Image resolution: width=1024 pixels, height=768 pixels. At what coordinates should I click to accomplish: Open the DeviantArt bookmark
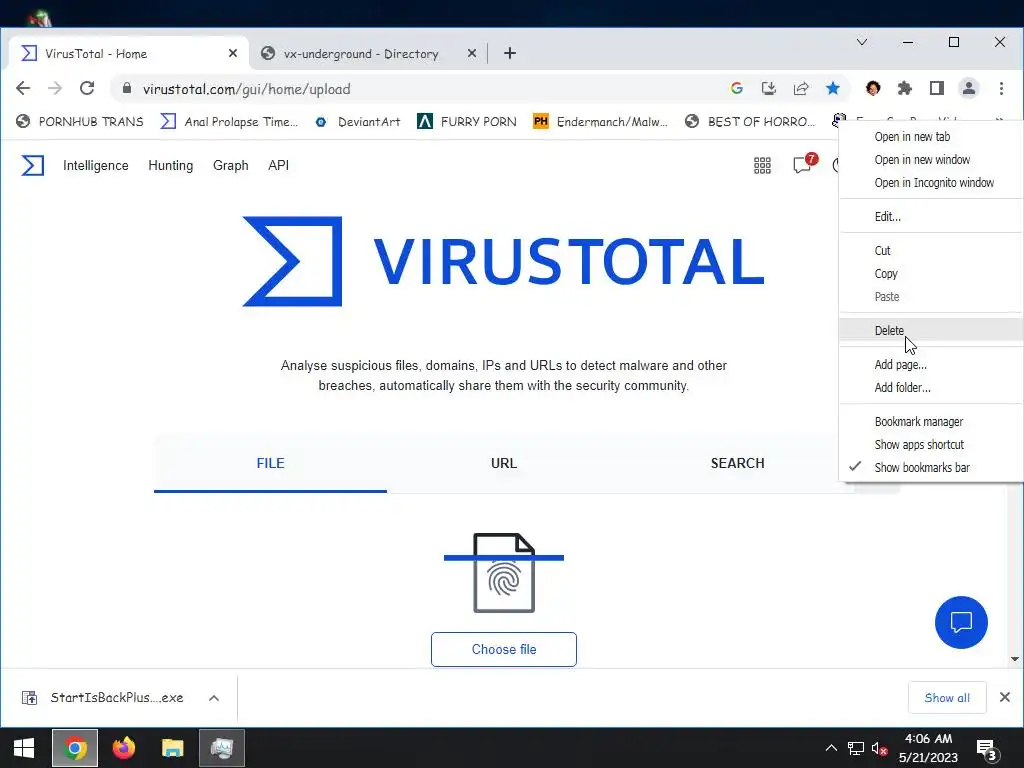[357, 121]
